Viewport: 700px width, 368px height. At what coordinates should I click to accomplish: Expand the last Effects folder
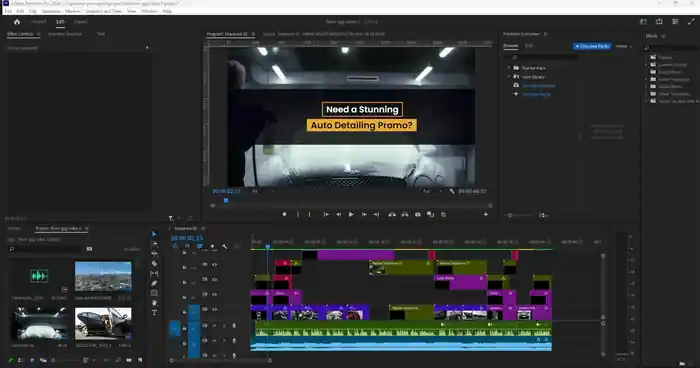[x=646, y=101]
